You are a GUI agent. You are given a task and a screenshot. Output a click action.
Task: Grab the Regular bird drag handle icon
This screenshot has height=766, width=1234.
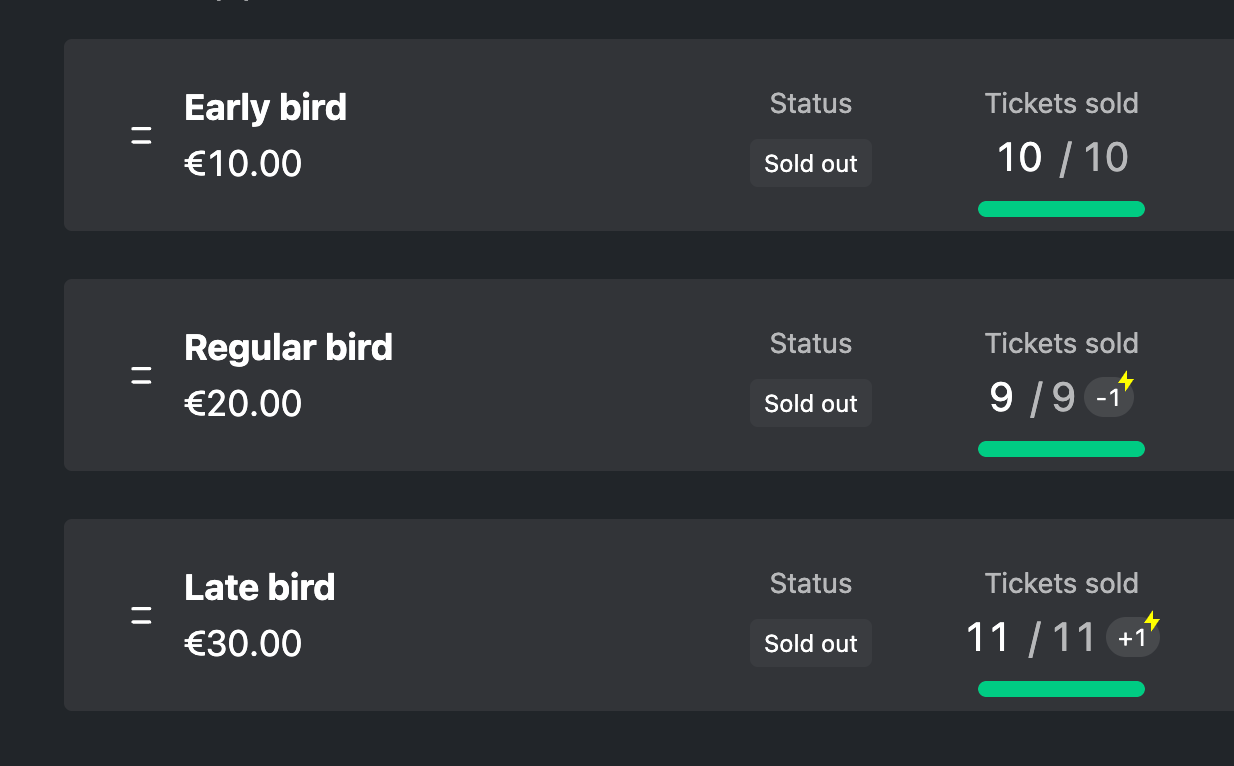tap(141, 376)
